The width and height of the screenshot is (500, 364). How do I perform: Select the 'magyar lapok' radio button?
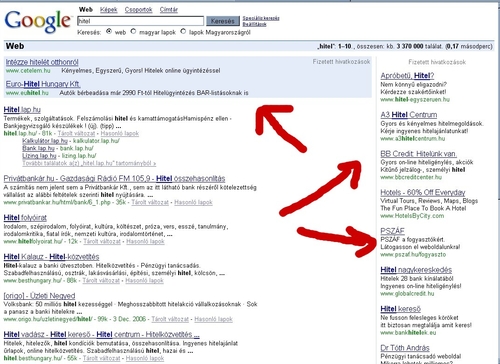coord(133,31)
